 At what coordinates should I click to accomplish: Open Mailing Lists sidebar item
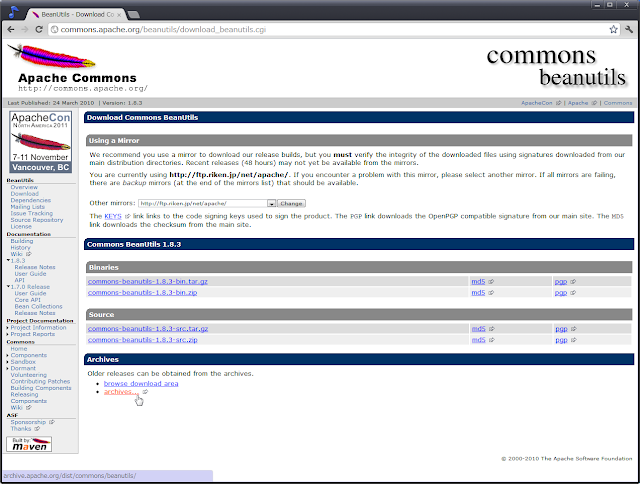[x=27, y=207]
